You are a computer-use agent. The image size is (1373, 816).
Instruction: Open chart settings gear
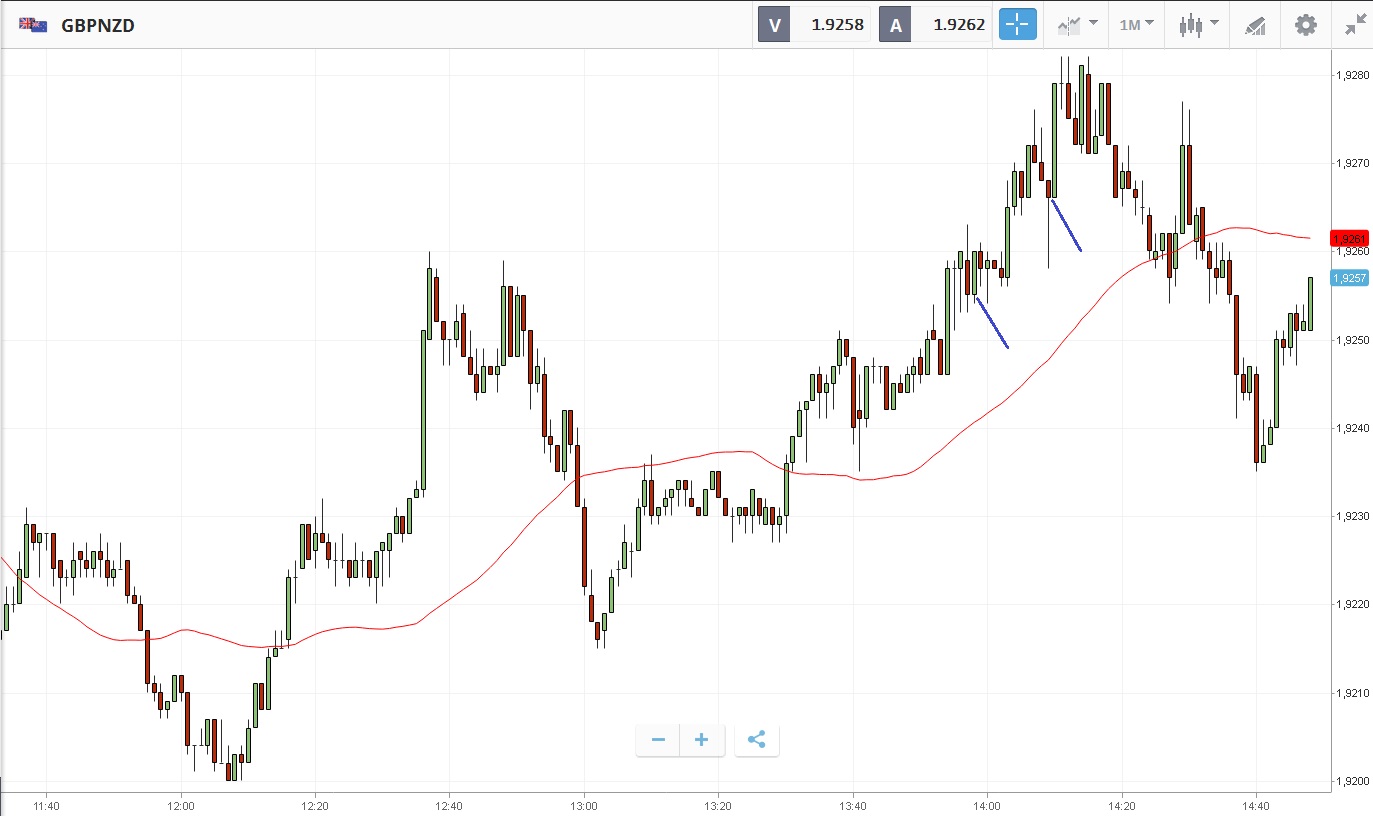click(x=1306, y=25)
